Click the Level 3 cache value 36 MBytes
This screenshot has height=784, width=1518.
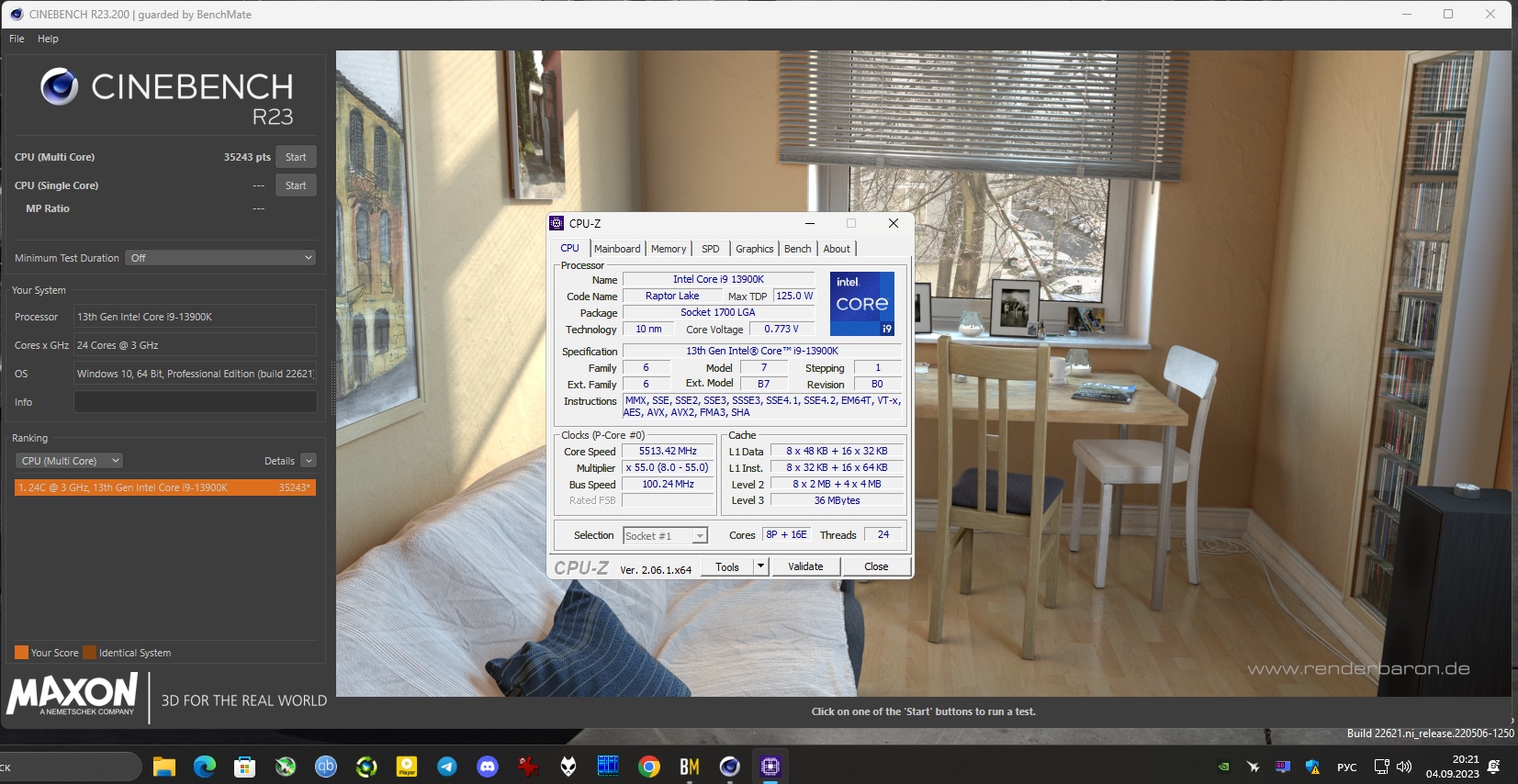click(837, 500)
